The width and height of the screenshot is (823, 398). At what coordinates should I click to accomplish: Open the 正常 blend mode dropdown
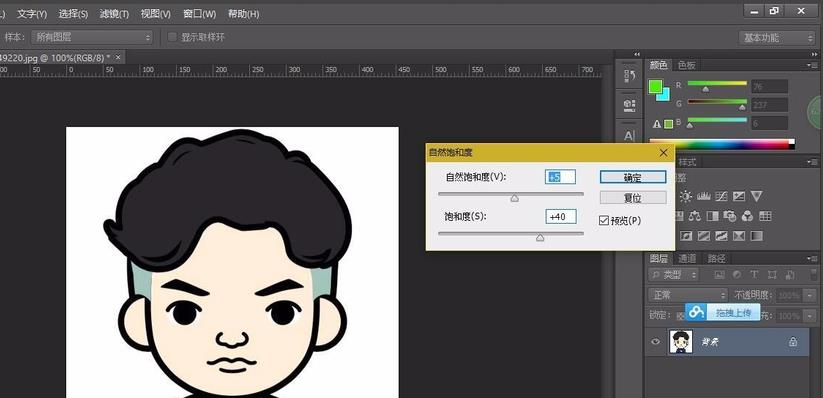point(688,295)
